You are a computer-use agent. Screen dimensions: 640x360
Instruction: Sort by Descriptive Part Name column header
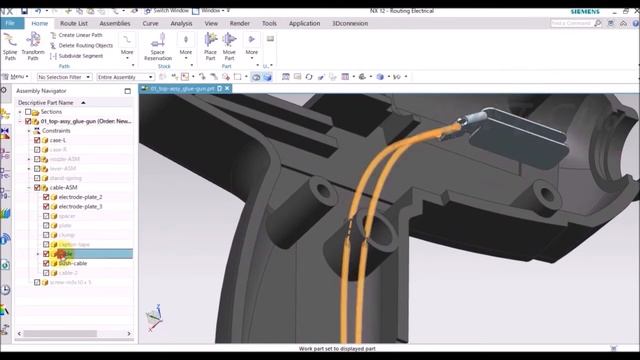click(46, 102)
